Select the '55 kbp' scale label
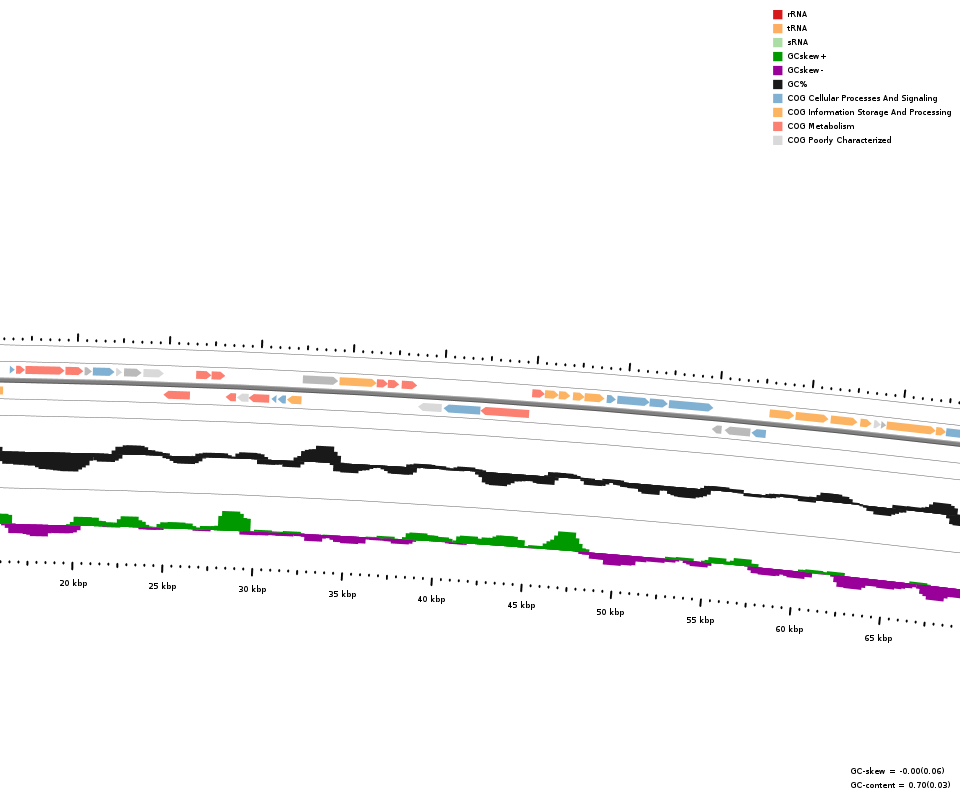 click(700, 620)
